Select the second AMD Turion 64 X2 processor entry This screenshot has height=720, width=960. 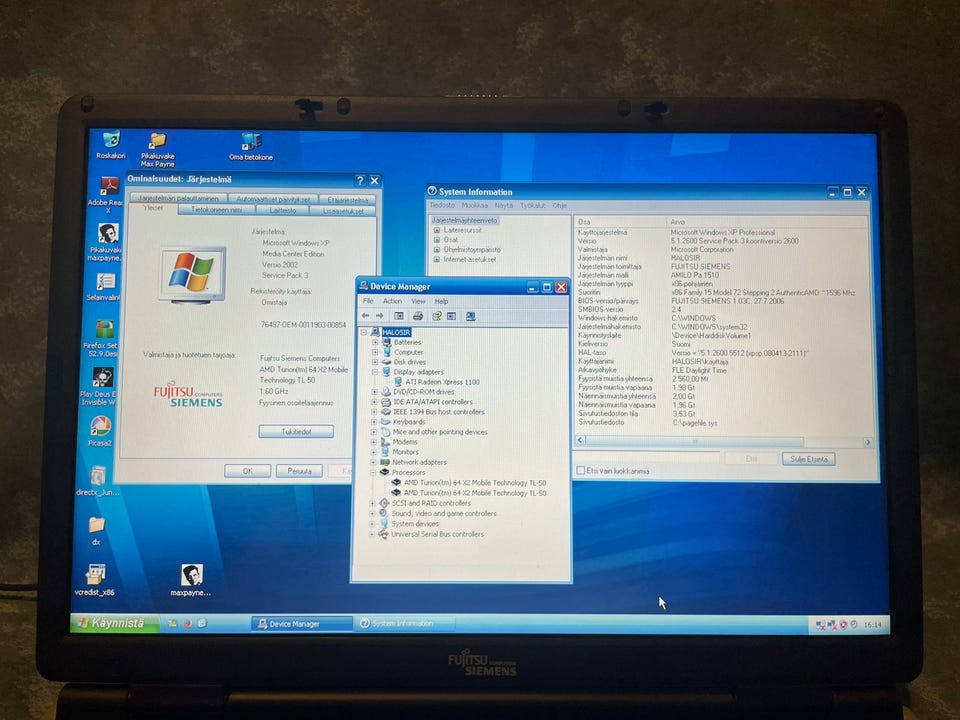[469, 493]
